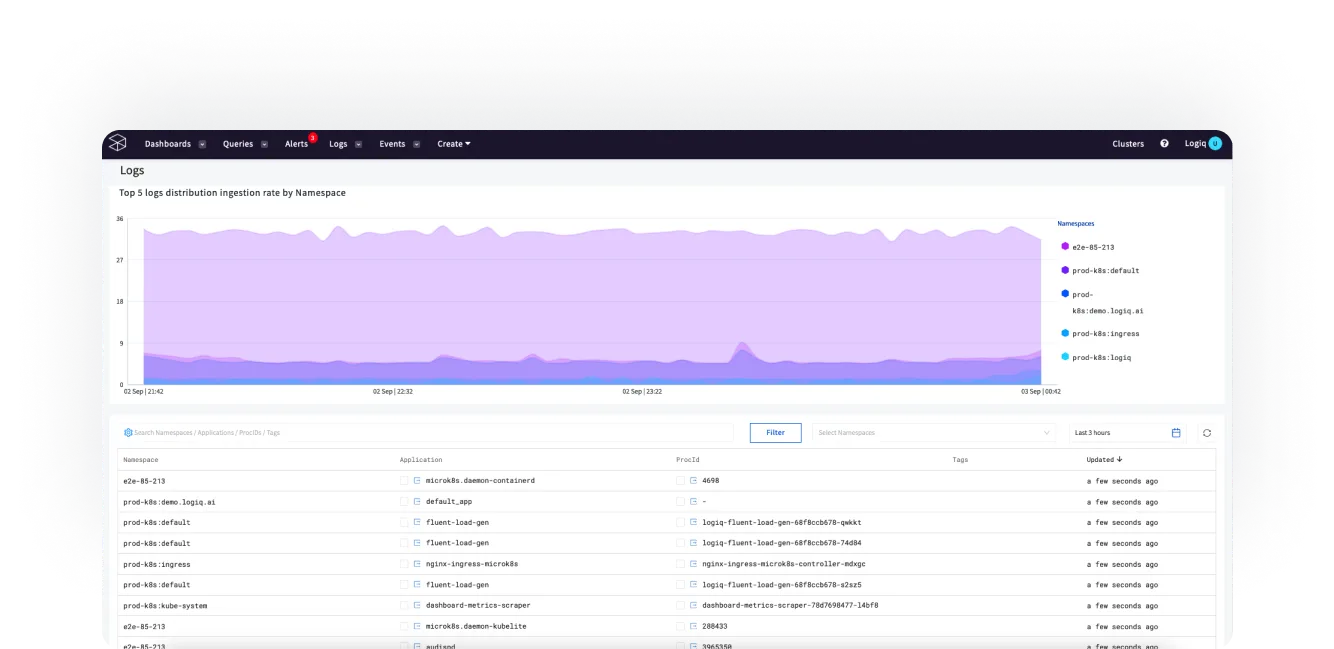Sort the table by the Updated column header
Viewport: 1334px width, 649px height.
tap(1100, 460)
